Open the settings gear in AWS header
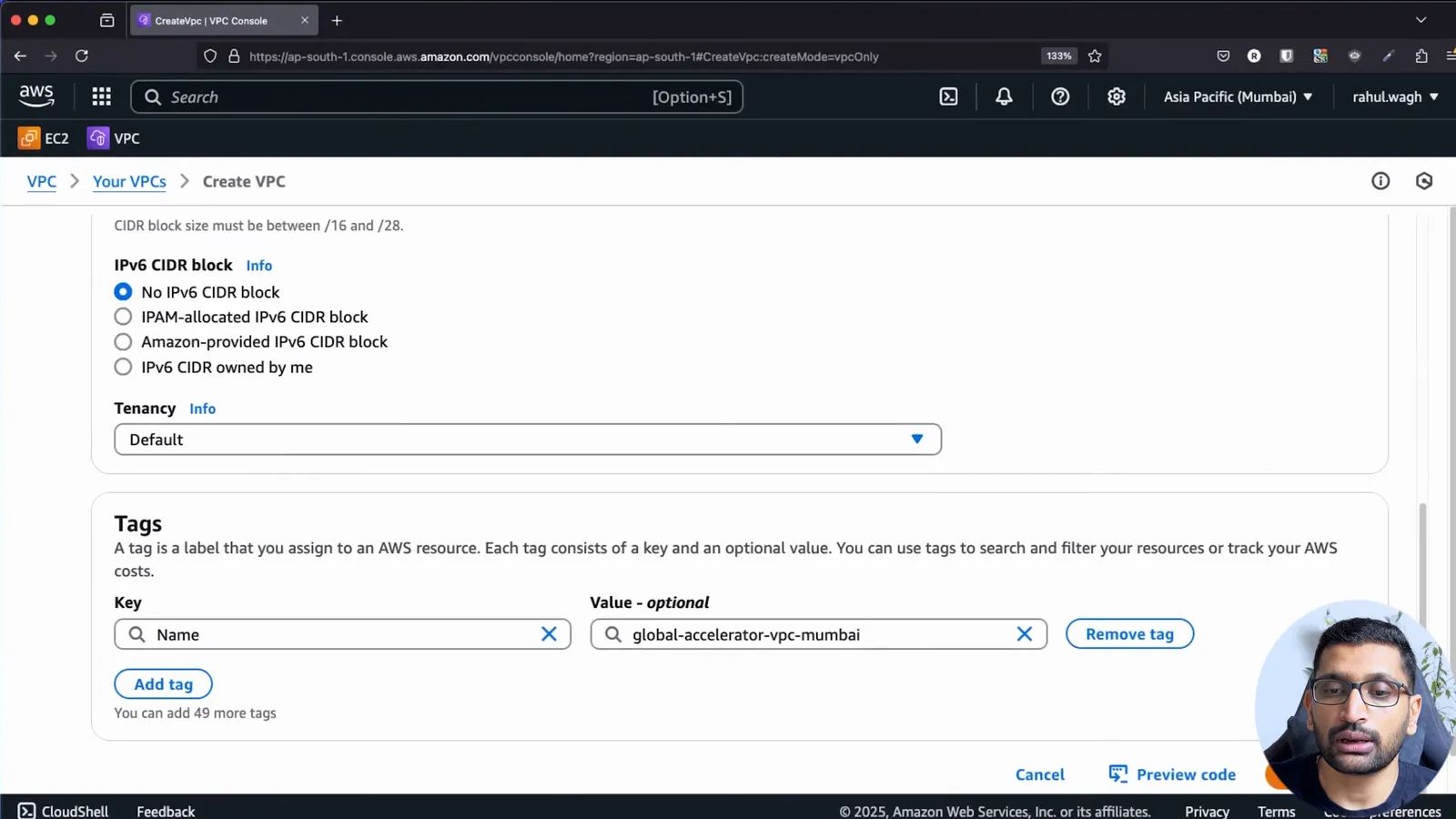Image resolution: width=1456 pixels, height=819 pixels. (1117, 96)
